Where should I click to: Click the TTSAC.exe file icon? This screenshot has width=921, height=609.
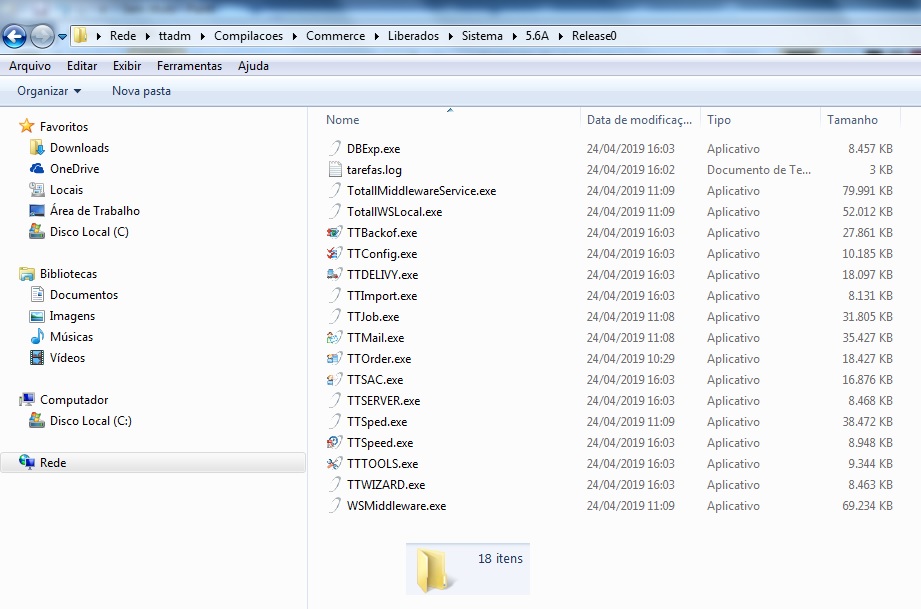[334, 380]
